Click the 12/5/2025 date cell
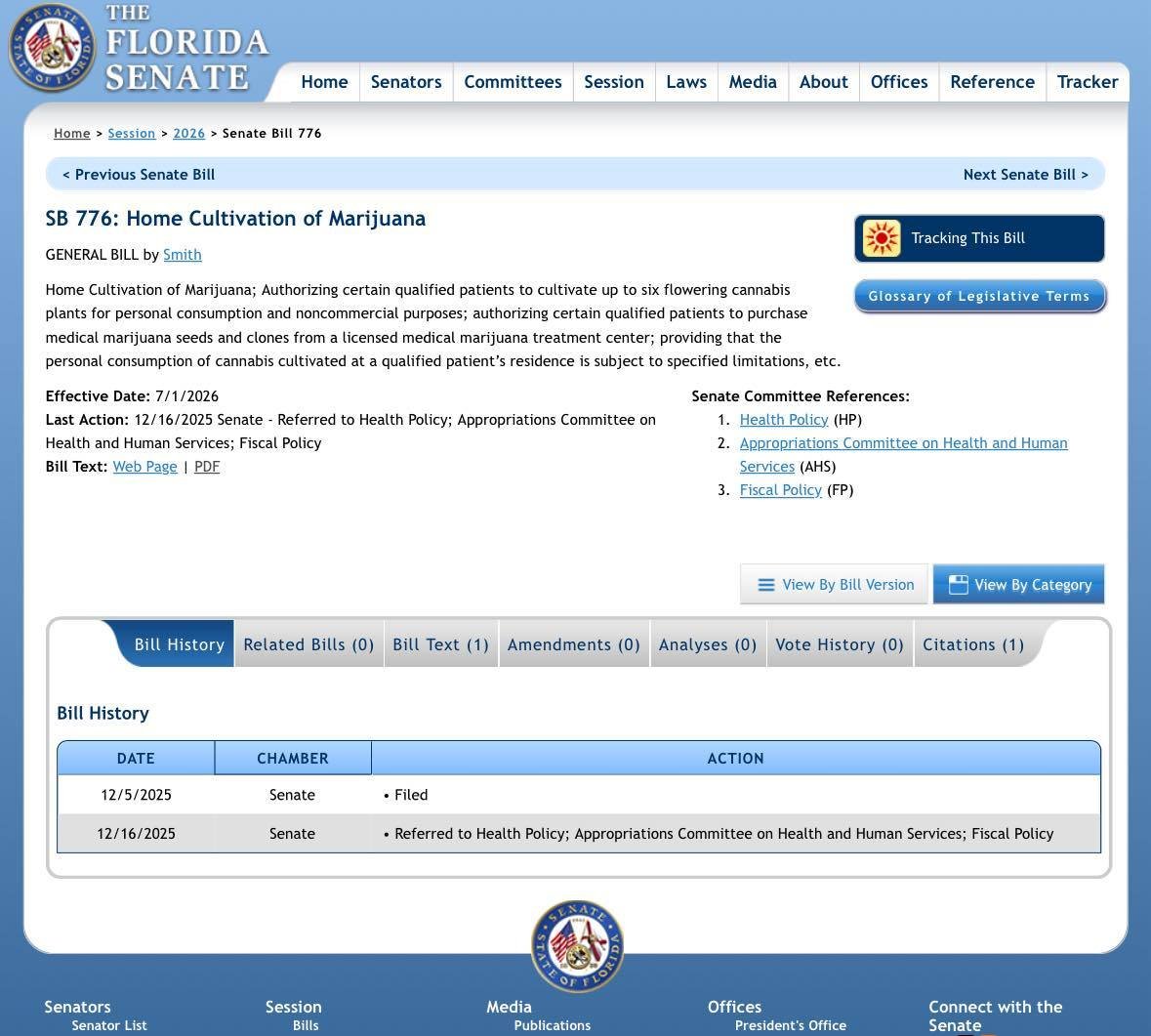Screen dimensions: 1151x1036 coord(136,795)
